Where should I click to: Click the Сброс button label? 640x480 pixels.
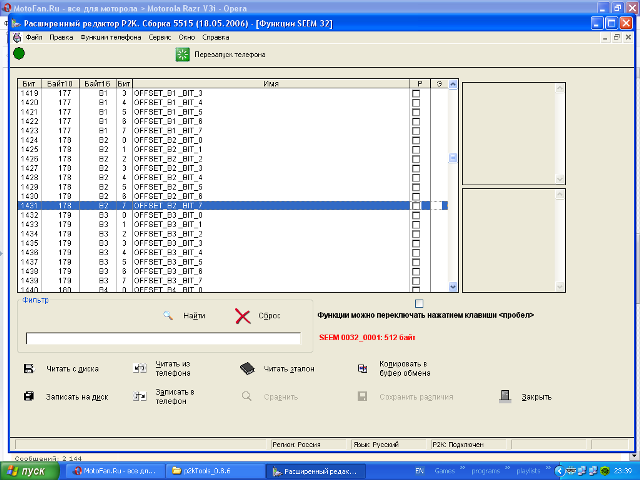pyautogui.click(x=269, y=316)
